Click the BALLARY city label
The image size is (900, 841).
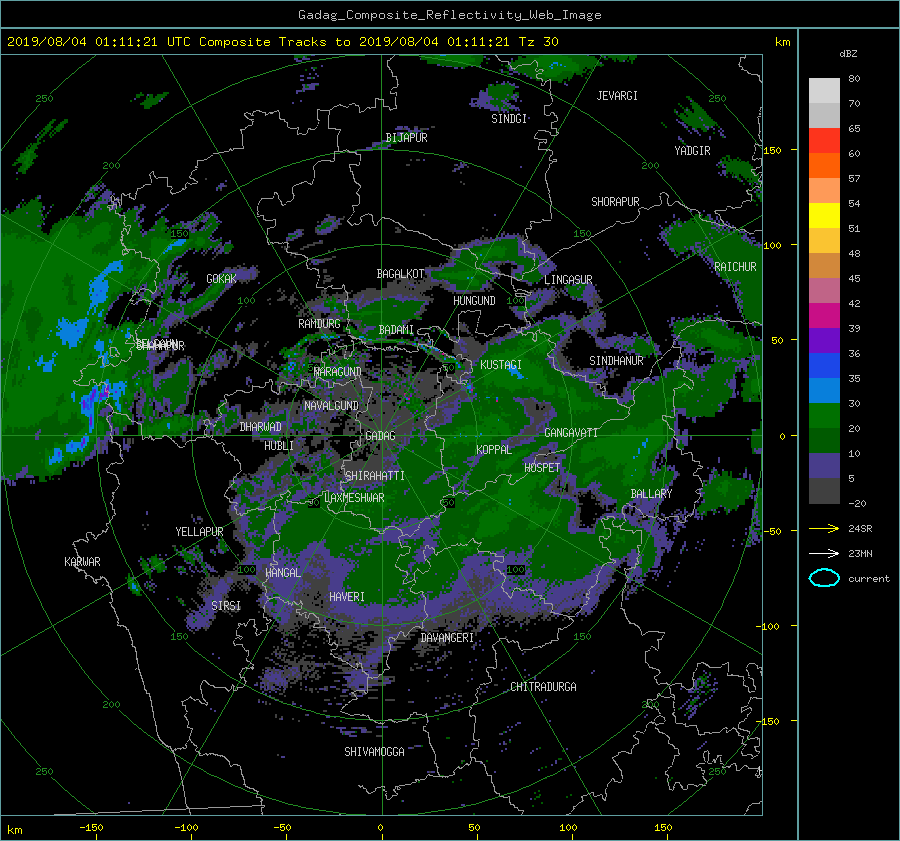coord(651,494)
